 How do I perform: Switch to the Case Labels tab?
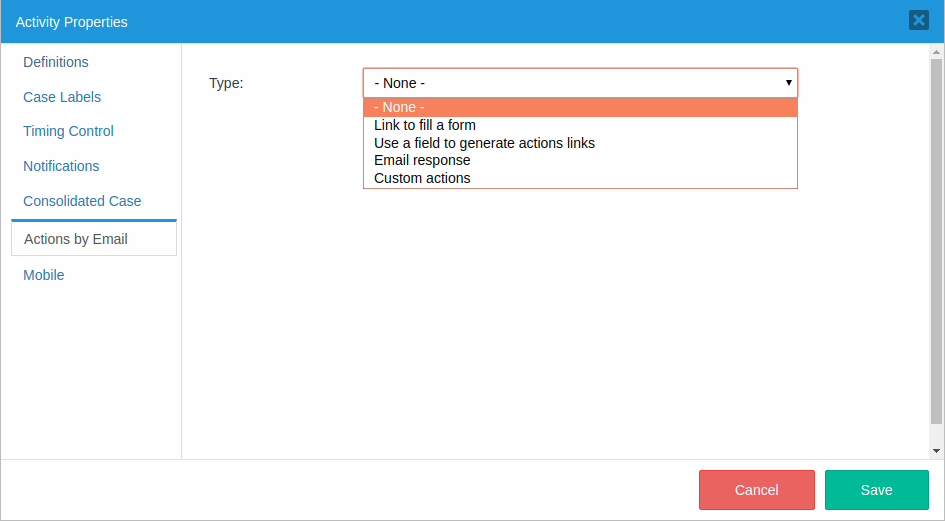pos(62,97)
